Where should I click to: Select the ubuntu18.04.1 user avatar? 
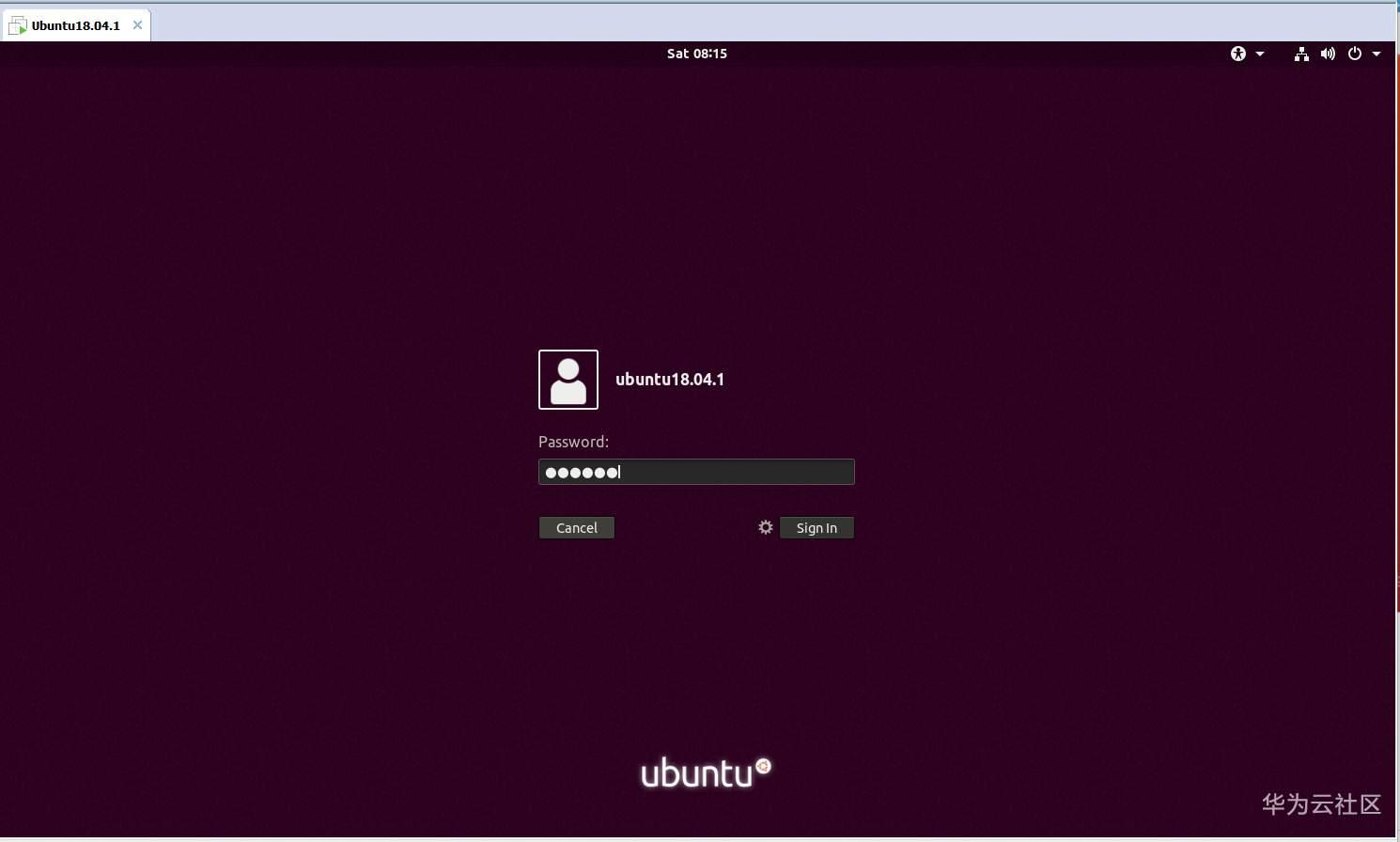point(568,380)
